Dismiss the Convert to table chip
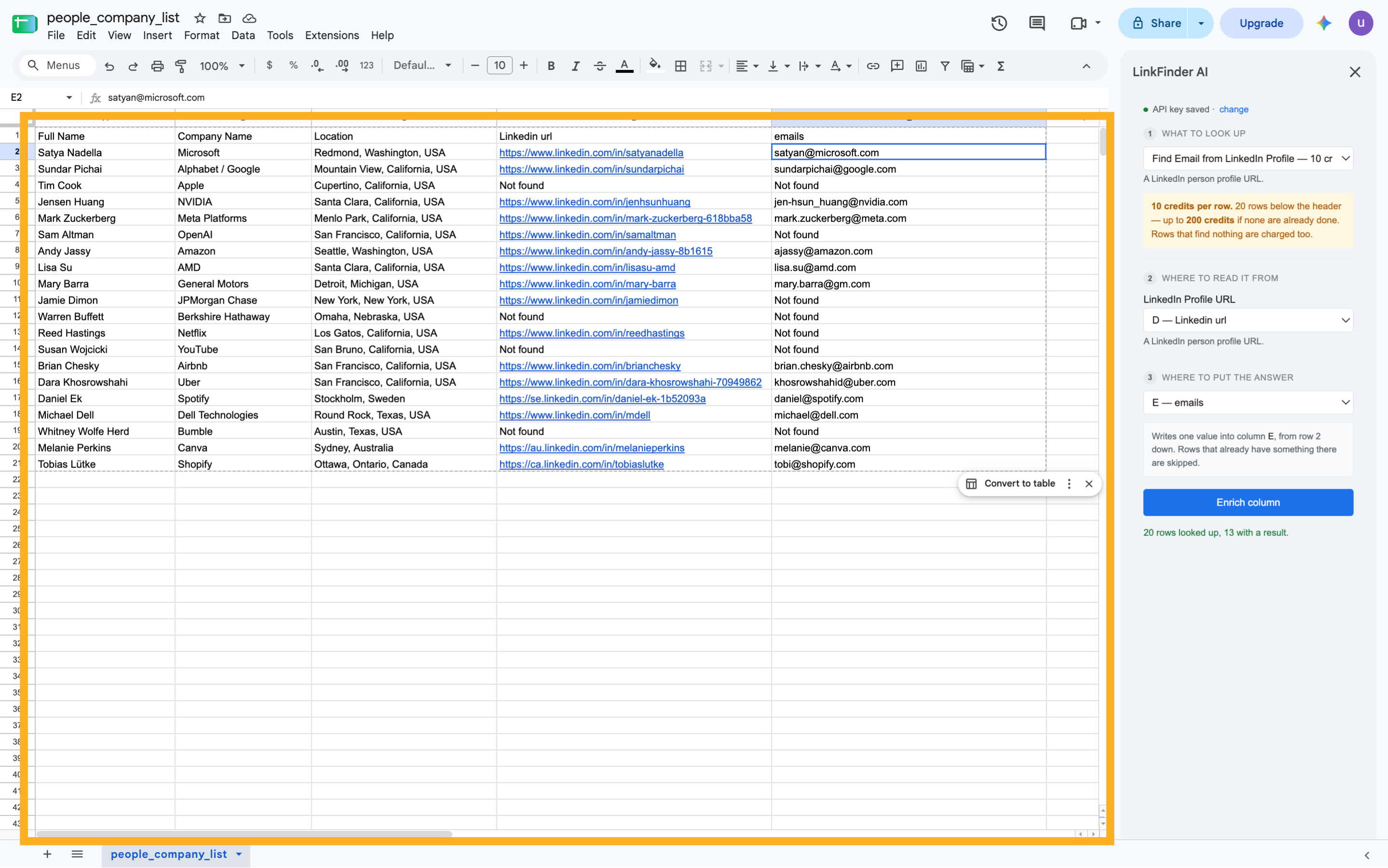1388x868 pixels. pos(1088,484)
